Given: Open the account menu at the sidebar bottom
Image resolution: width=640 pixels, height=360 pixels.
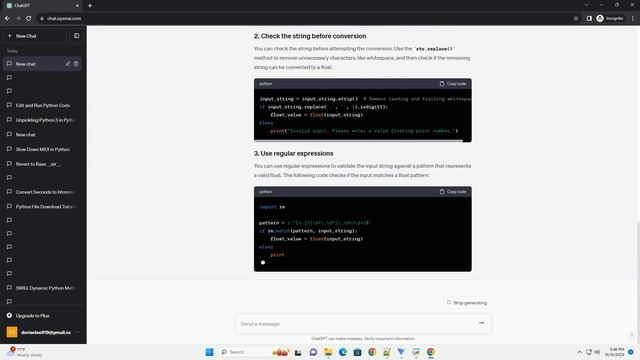Looking at the screenshot, I should pyautogui.click(x=42, y=332).
